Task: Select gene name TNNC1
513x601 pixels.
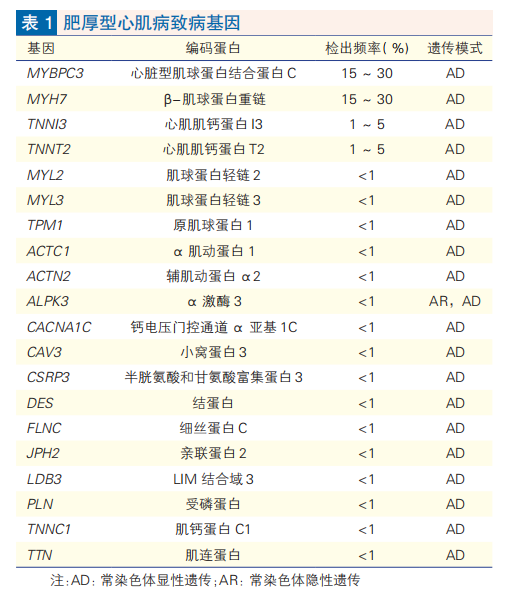Action: coord(49,529)
